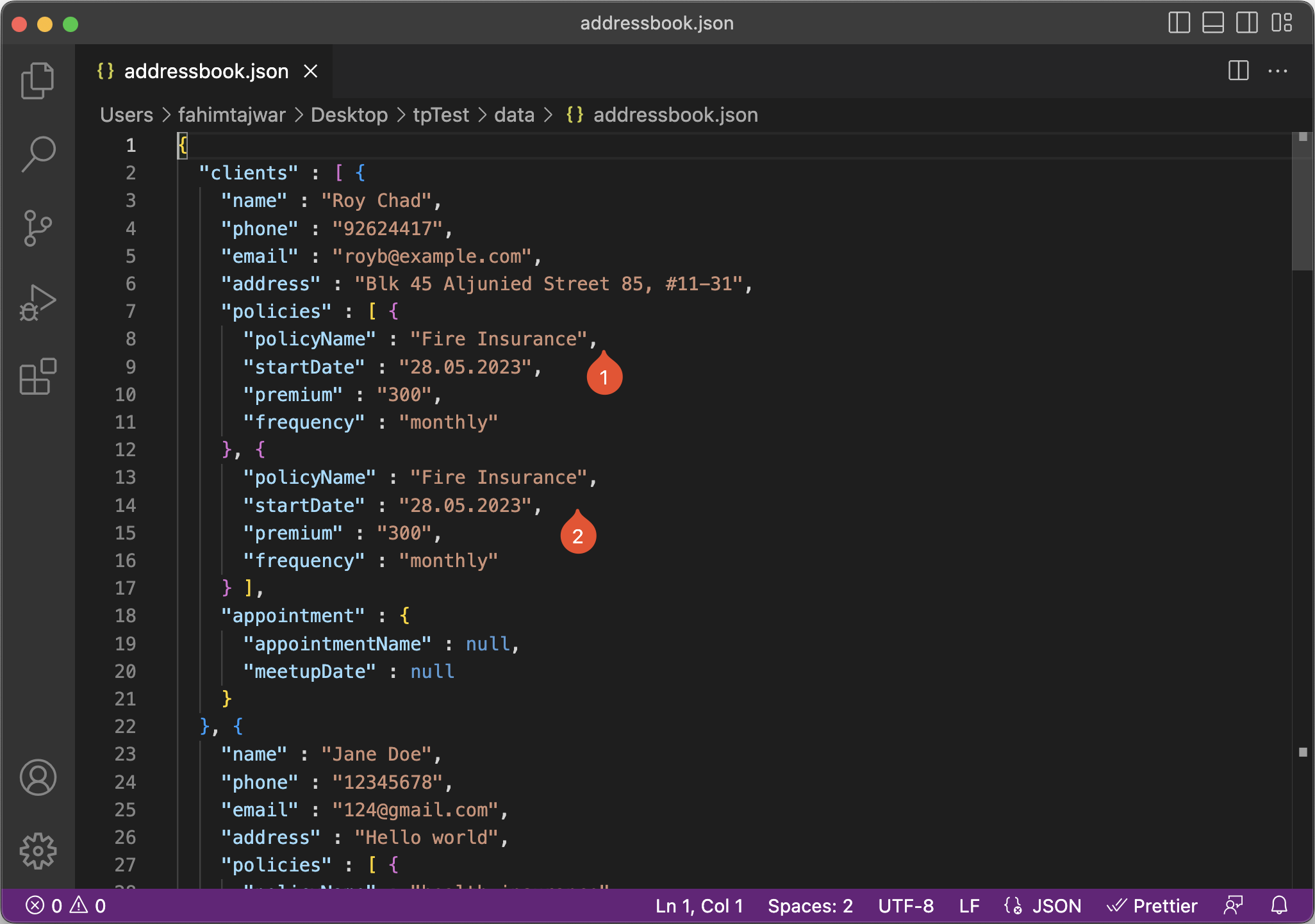
Task: Click the errors and warnings count
Action: coord(65,905)
